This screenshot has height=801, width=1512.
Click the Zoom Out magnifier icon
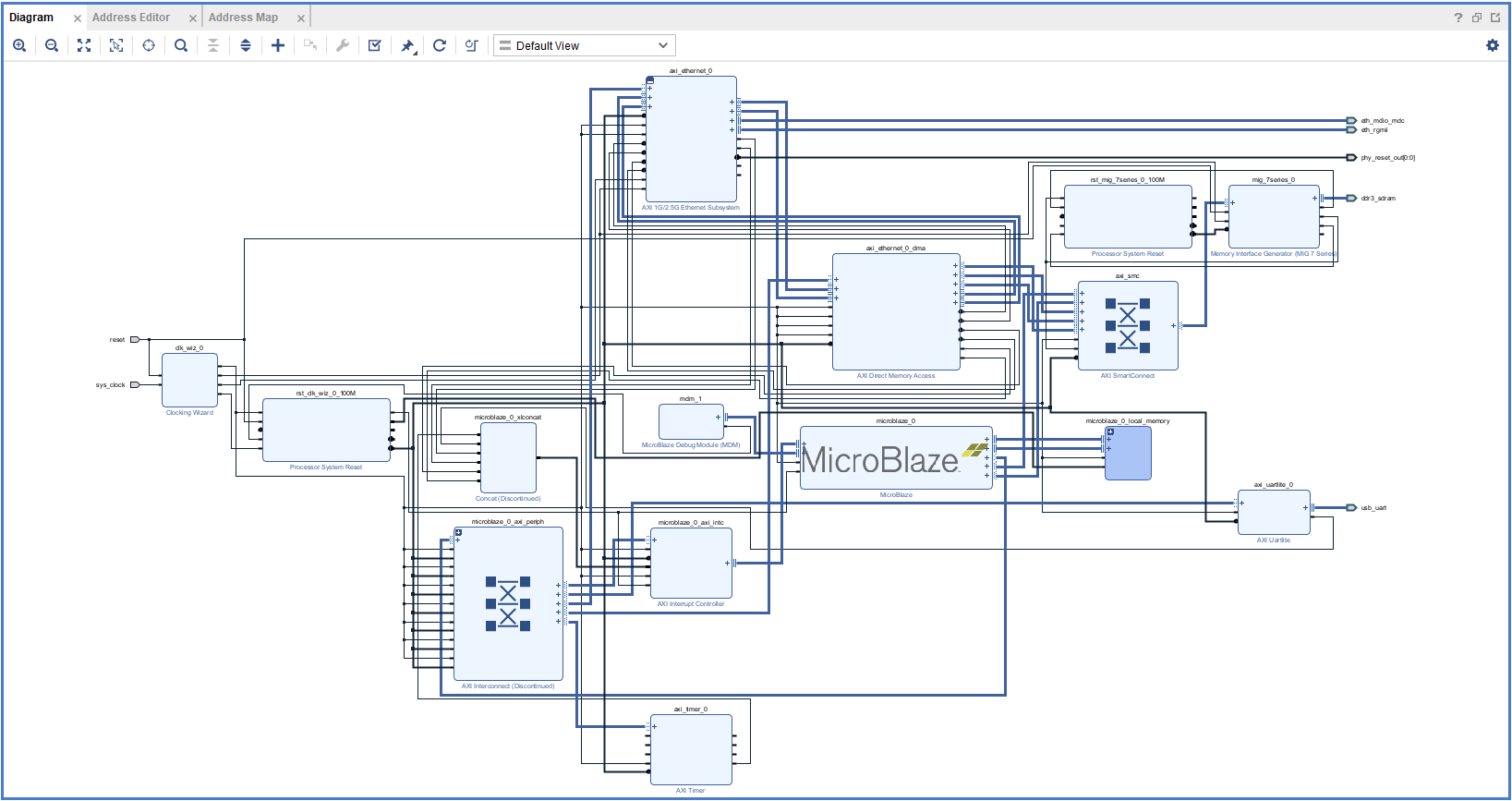click(52, 45)
